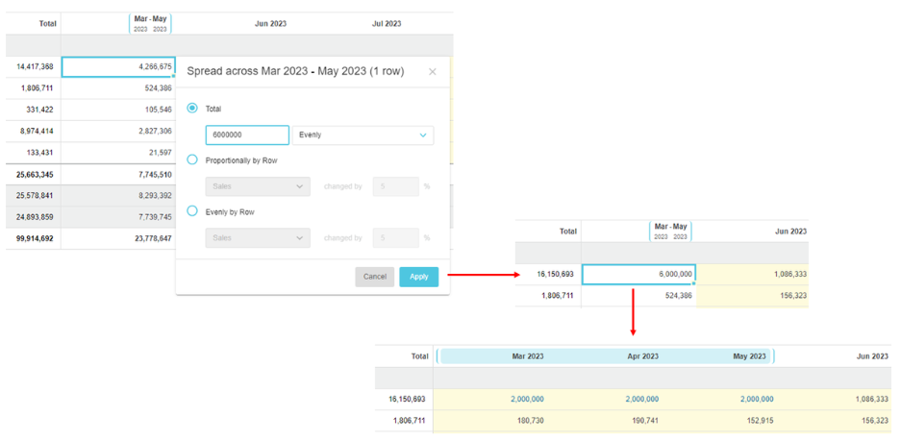The height and width of the screenshot is (440, 900).
Task: Click percent field in Evenly by Row
Action: pyautogui.click(x=394, y=237)
